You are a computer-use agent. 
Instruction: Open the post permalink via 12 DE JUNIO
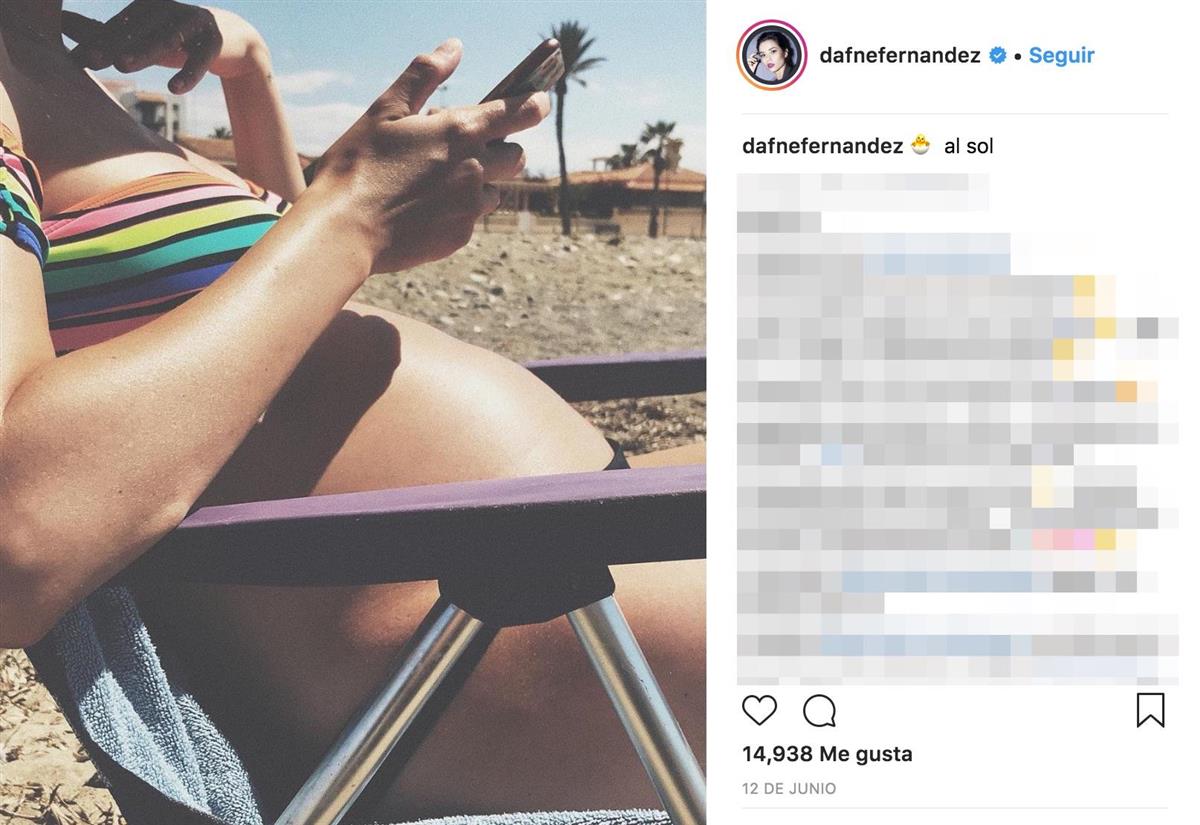coord(789,789)
